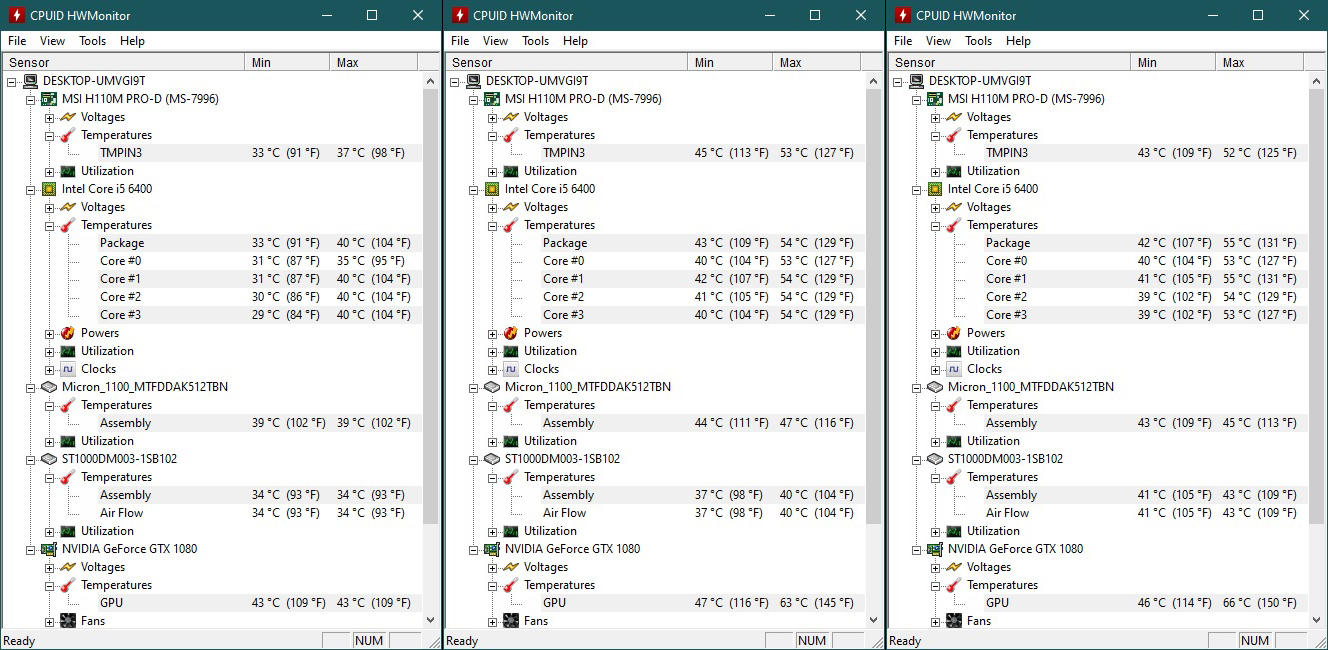Click the Max column header in right window

click(1260, 62)
